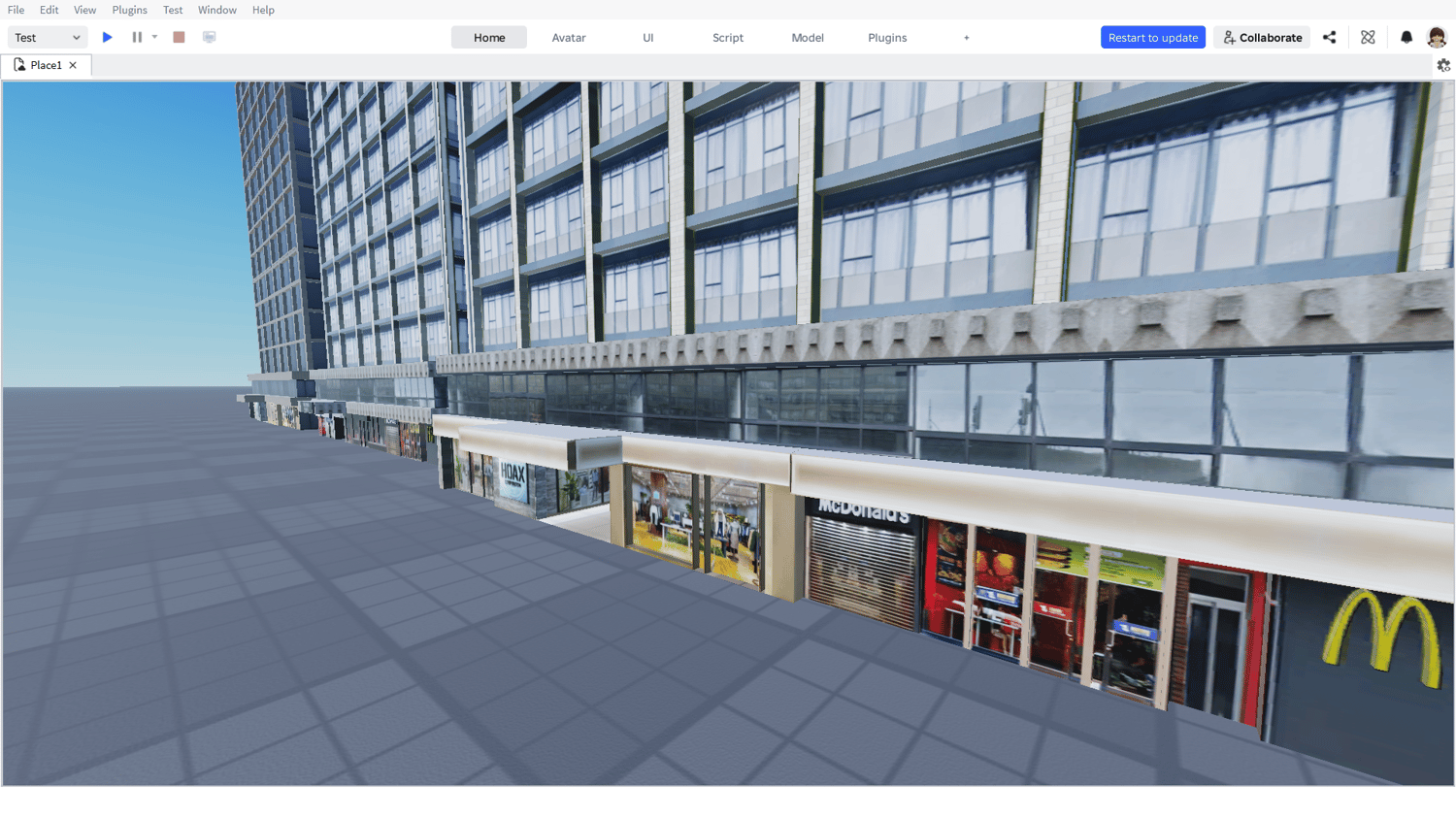Open the Test mode dropdown
The image size is (1456, 818).
(x=48, y=38)
